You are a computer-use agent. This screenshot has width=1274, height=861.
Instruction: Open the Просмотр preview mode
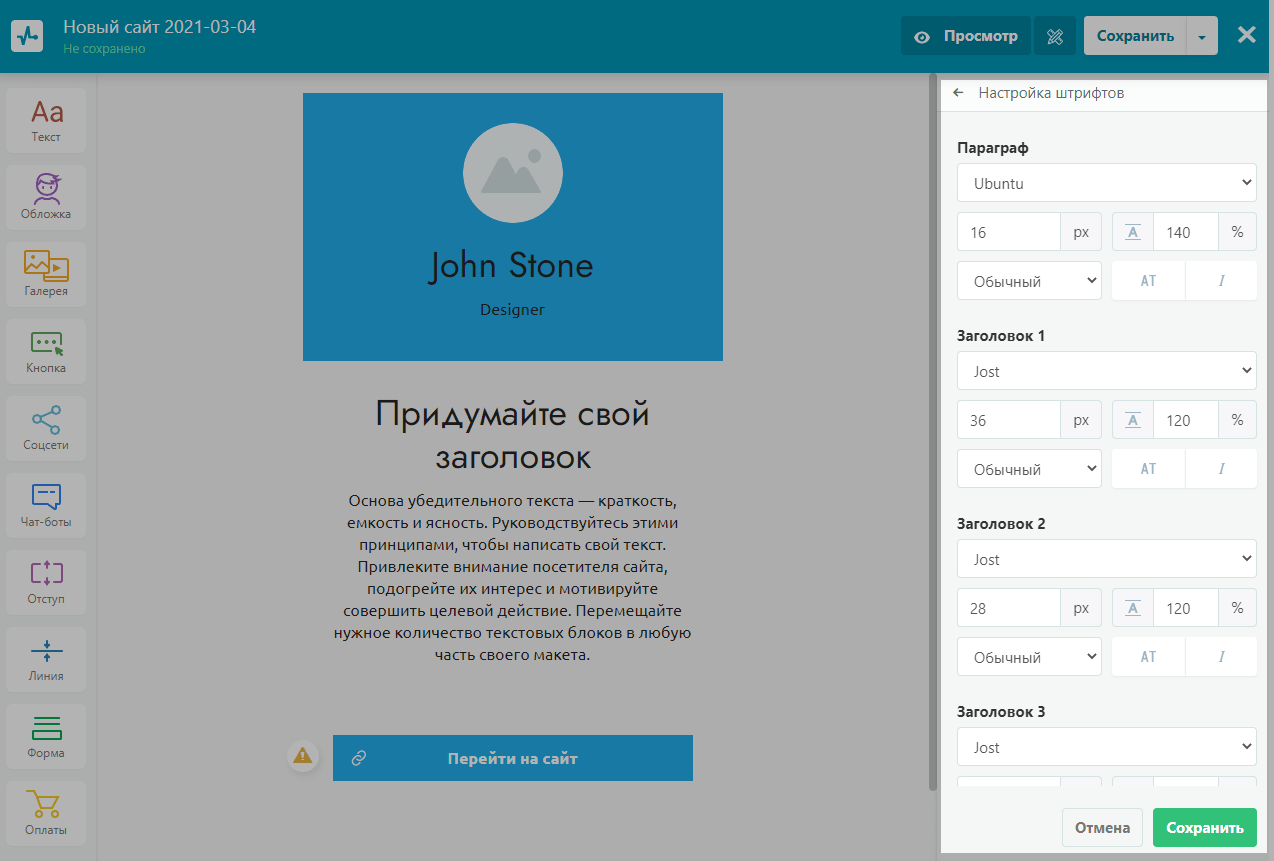pyautogui.click(x=964, y=36)
